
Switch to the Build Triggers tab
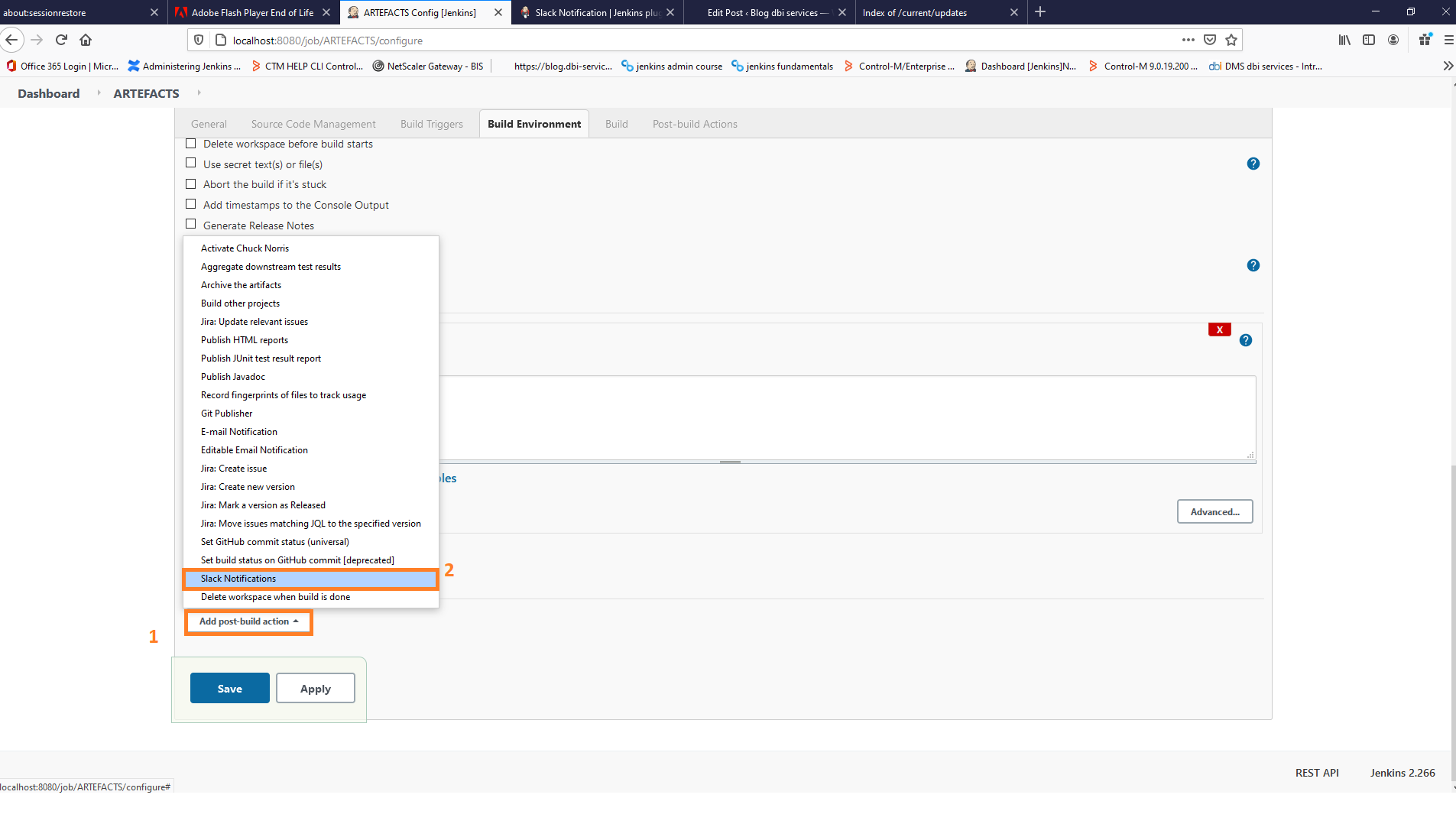pyautogui.click(x=432, y=124)
